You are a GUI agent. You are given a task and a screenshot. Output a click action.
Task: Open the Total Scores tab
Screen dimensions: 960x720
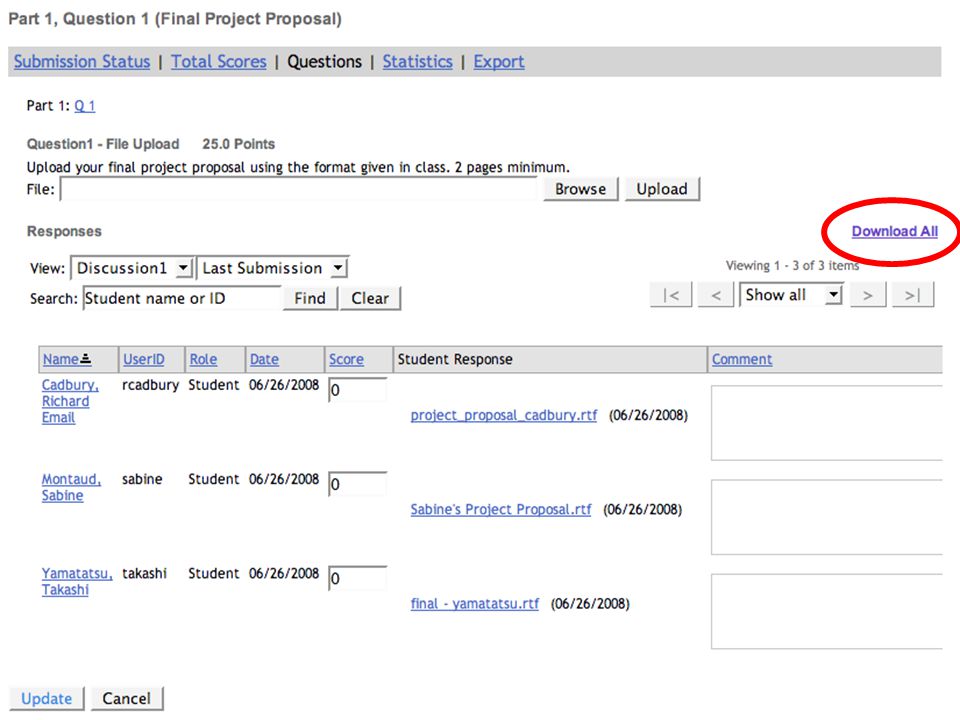click(x=219, y=62)
